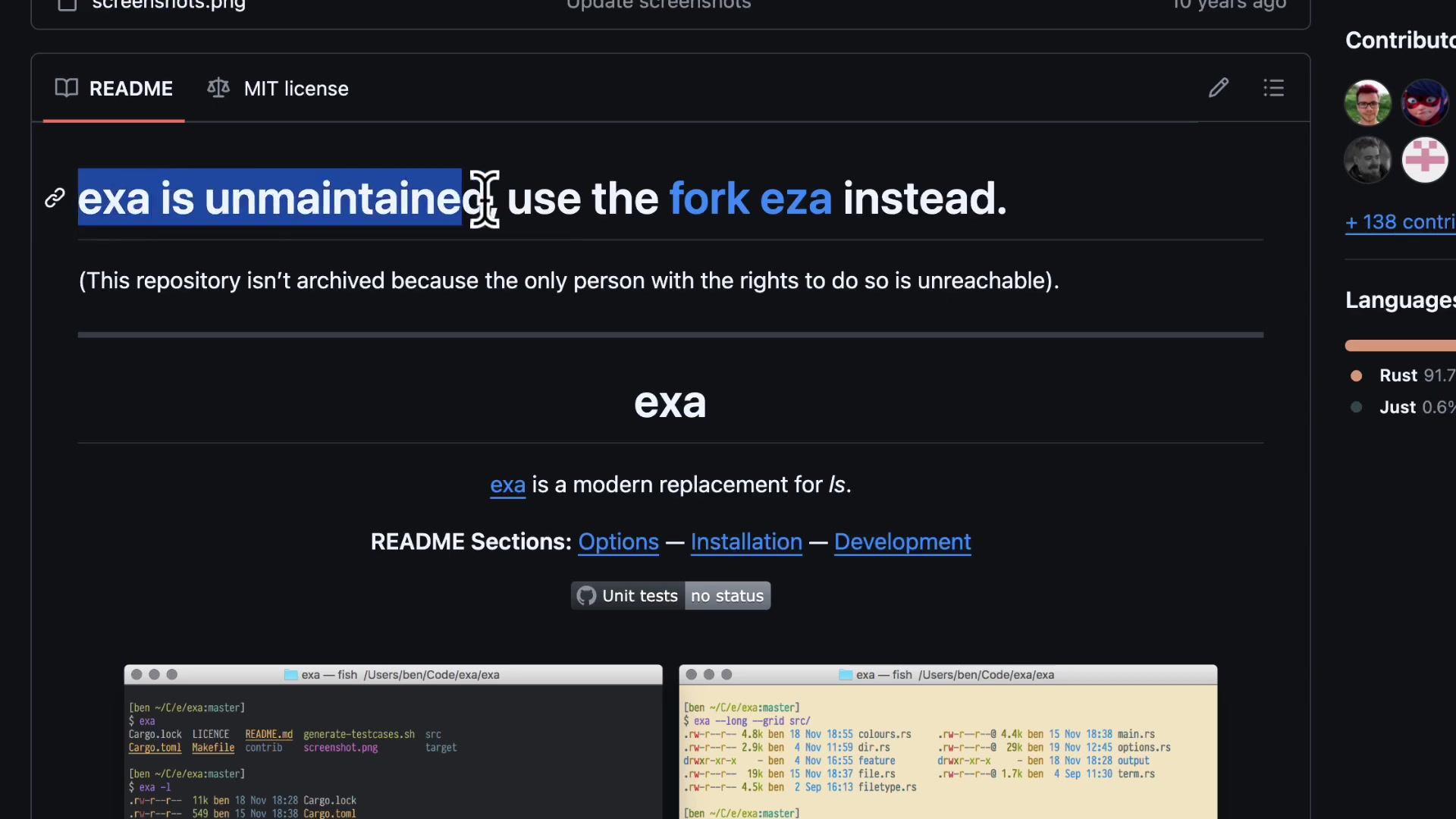Click the pencil icon to edit the README

pyautogui.click(x=1219, y=88)
